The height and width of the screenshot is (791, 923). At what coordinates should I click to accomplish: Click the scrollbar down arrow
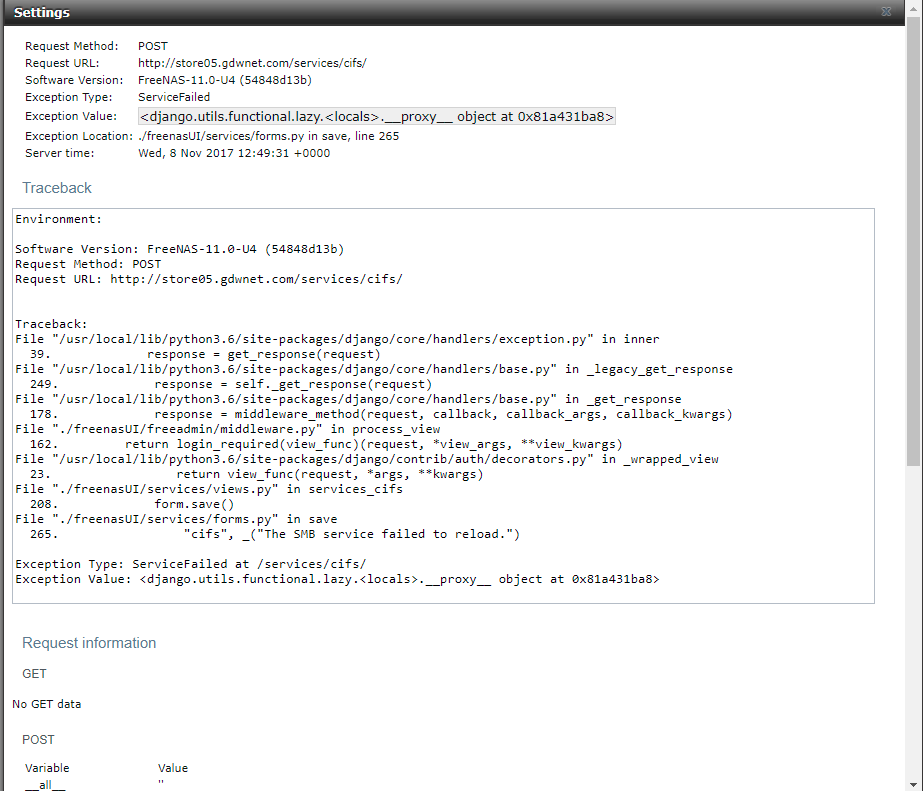(x=914, y=785)
